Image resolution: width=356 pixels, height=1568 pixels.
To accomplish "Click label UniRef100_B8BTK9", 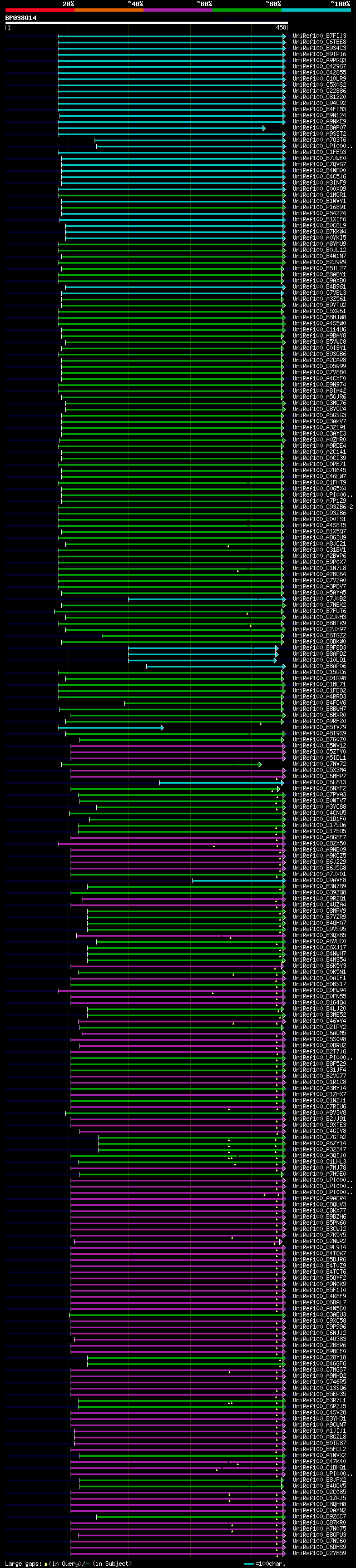I will click(x=319, y=623).
